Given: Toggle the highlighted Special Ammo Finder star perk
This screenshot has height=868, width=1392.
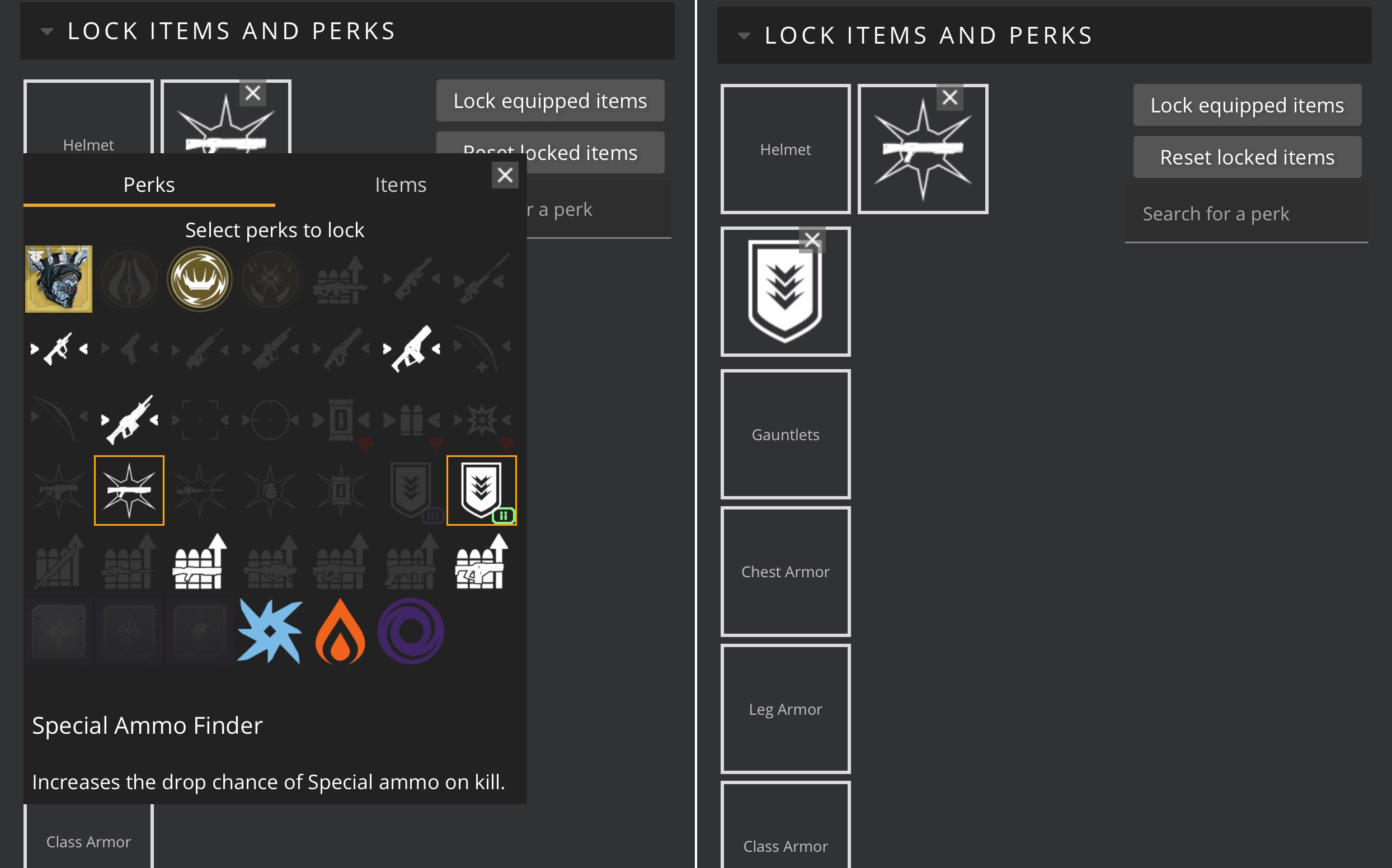Looking at the screenshot, I should point(129,490).
